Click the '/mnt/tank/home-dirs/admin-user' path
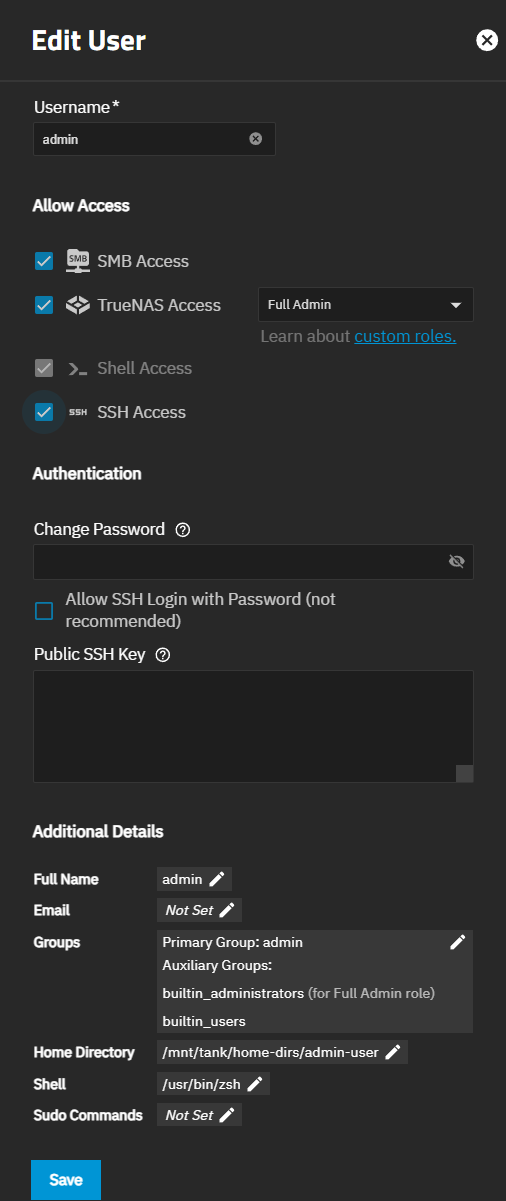This screenshot has width=506, height=1201. click(270, 1052)
